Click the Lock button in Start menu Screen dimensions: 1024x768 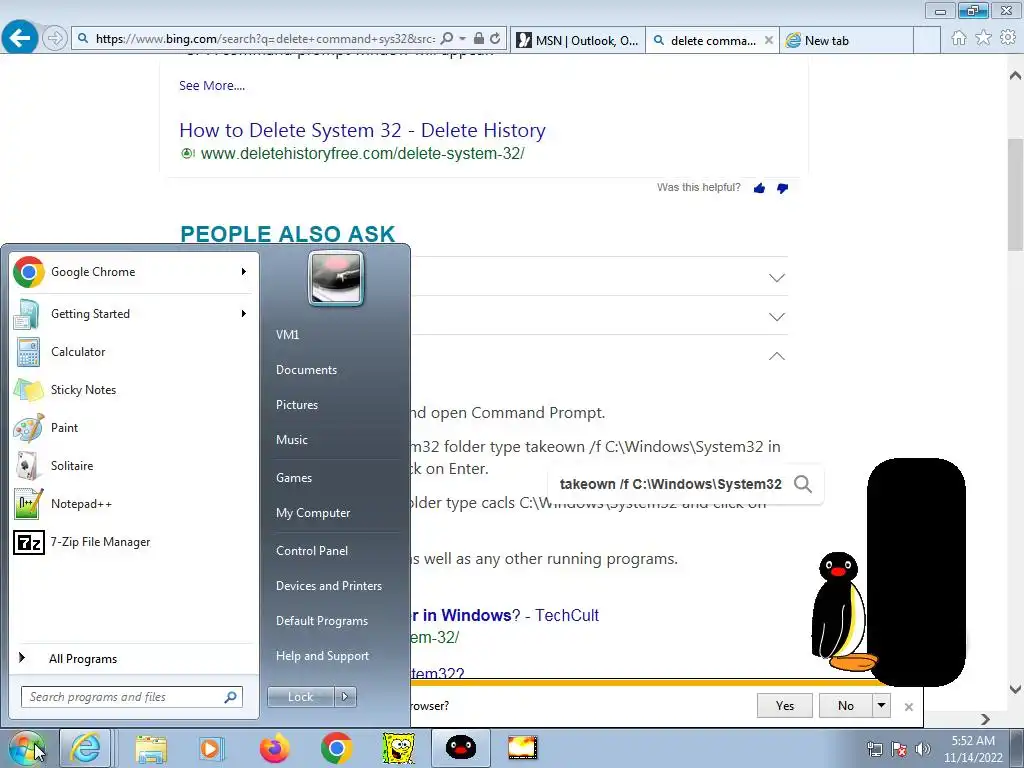(x=300, y=697)
